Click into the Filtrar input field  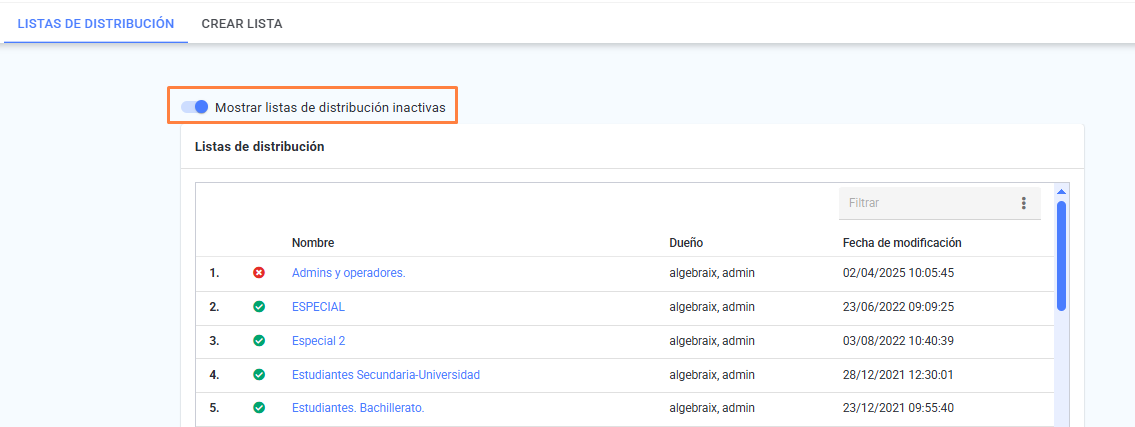coord(929,203)
